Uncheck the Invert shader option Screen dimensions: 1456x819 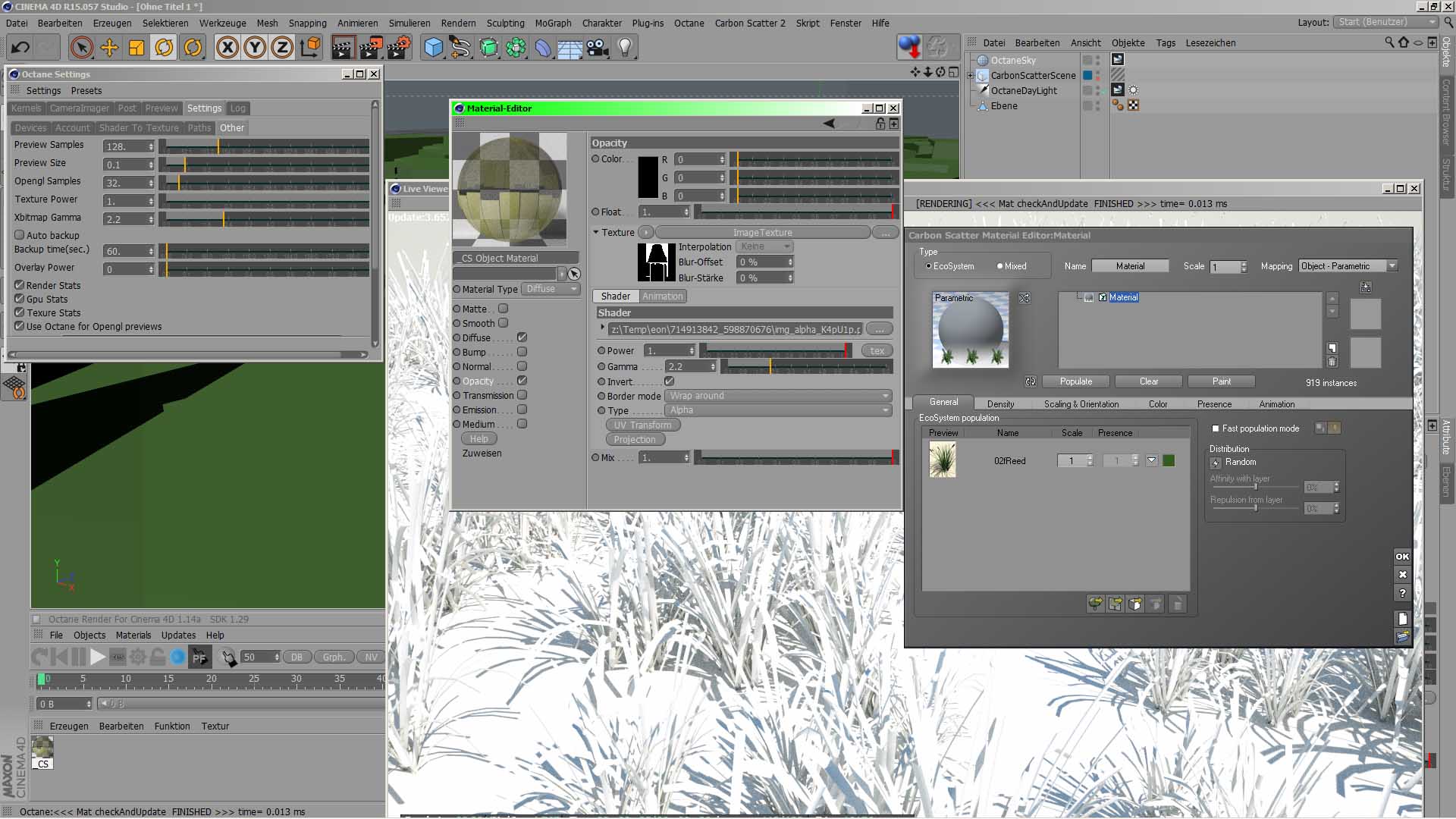coord(669,381)
